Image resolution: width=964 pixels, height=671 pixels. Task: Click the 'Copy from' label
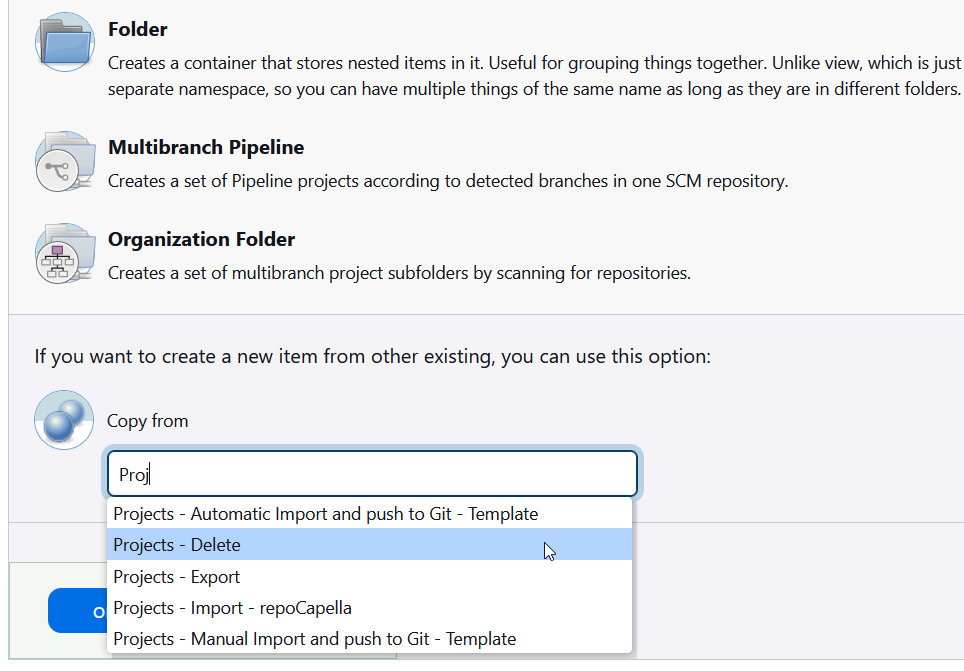[148, 421]
